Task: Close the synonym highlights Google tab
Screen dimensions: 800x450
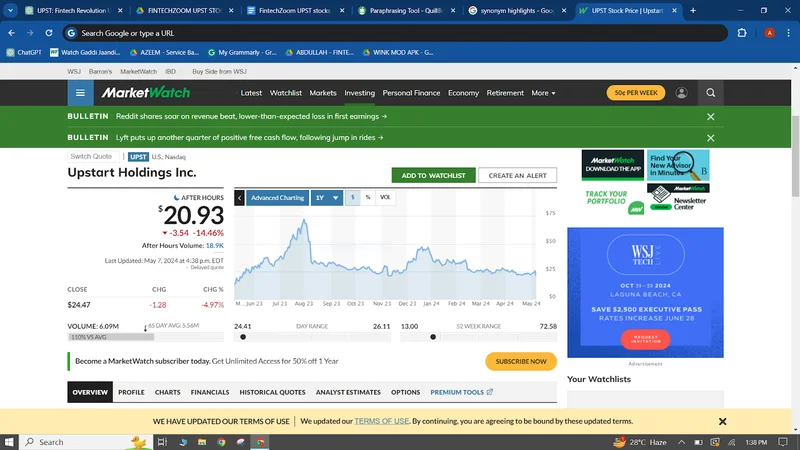Action: [564, 10]
